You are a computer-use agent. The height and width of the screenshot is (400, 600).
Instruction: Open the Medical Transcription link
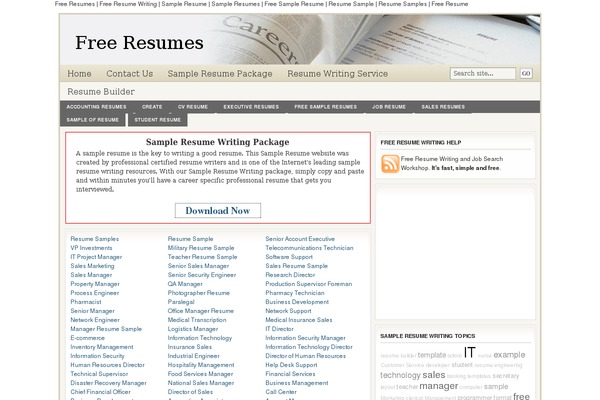197,320
